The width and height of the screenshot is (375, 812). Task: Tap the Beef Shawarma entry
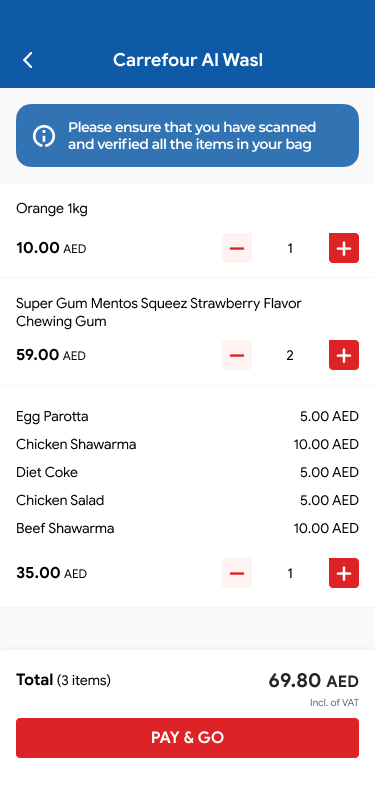188,528
